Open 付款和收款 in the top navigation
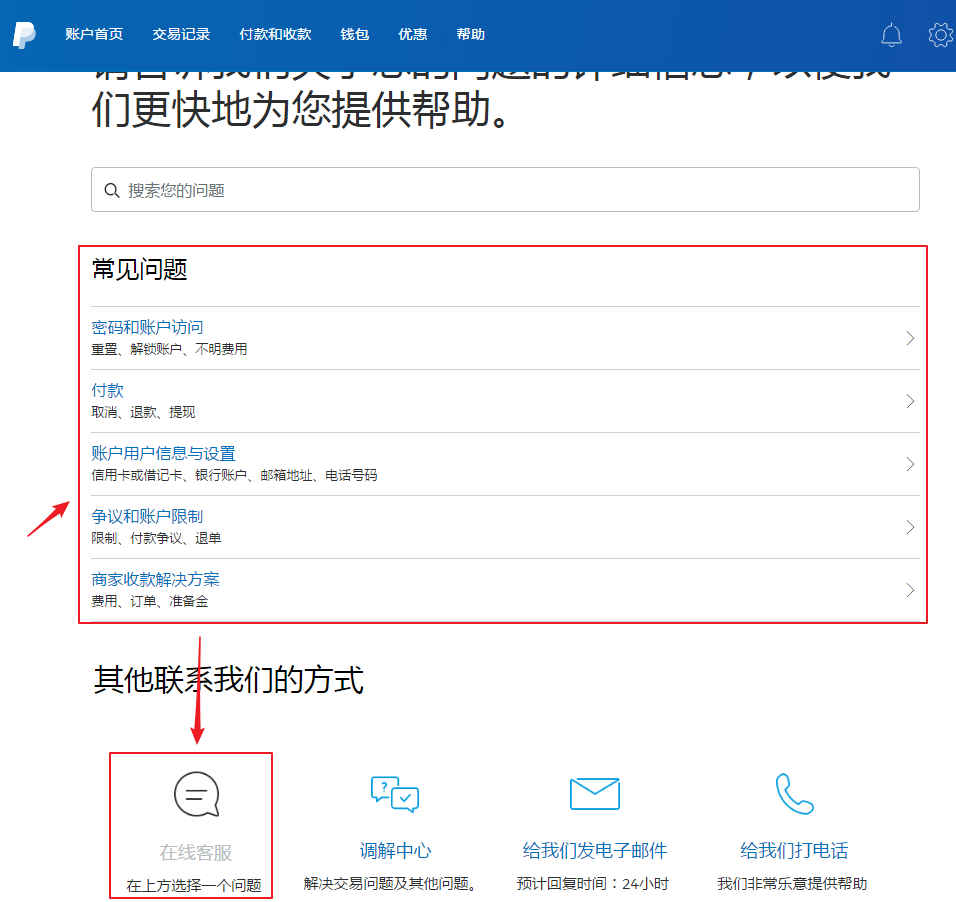This screenshot has height=902, width=956. [275, 35]
